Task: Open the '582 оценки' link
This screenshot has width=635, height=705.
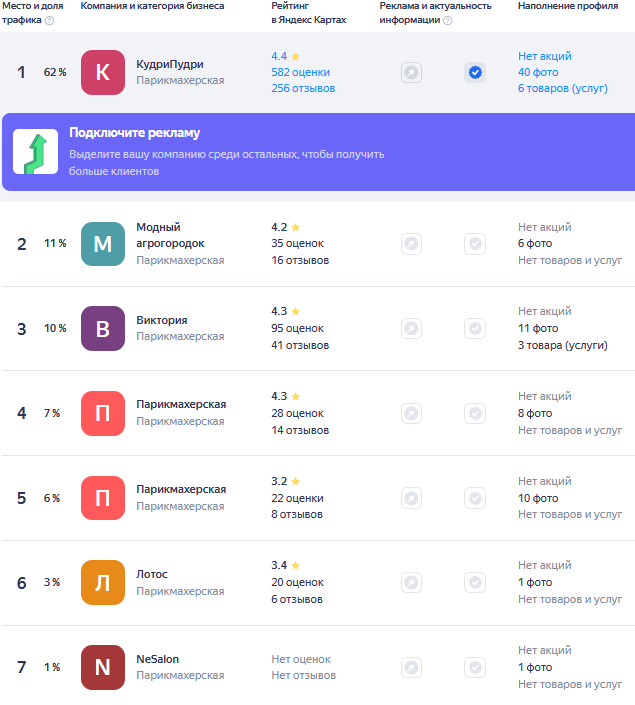Action: (300, 72)
